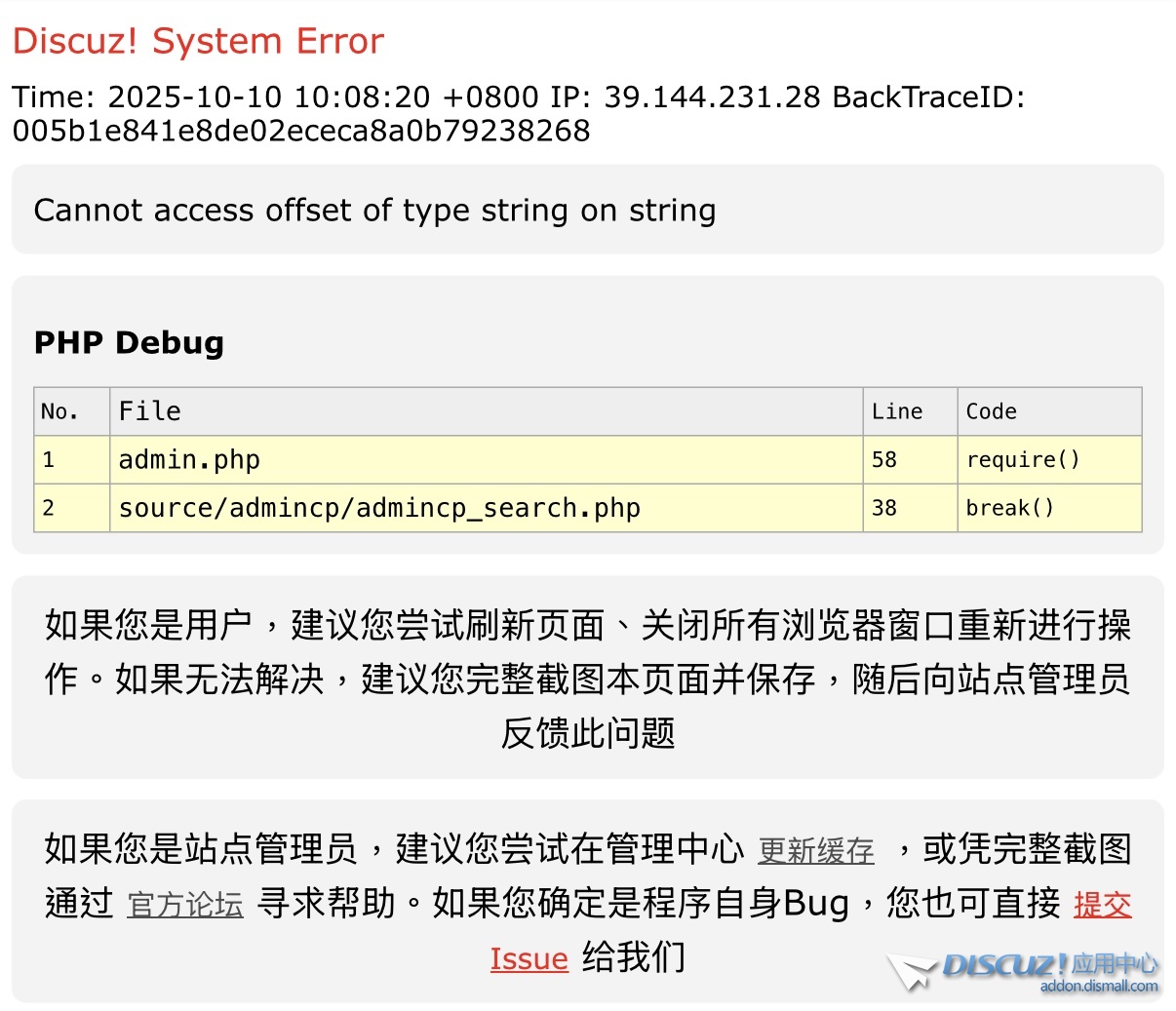Viewport: 1176px width, 1011px height.
Task: Click the PHP Debug heading
Action: click(x=129, y=343)
